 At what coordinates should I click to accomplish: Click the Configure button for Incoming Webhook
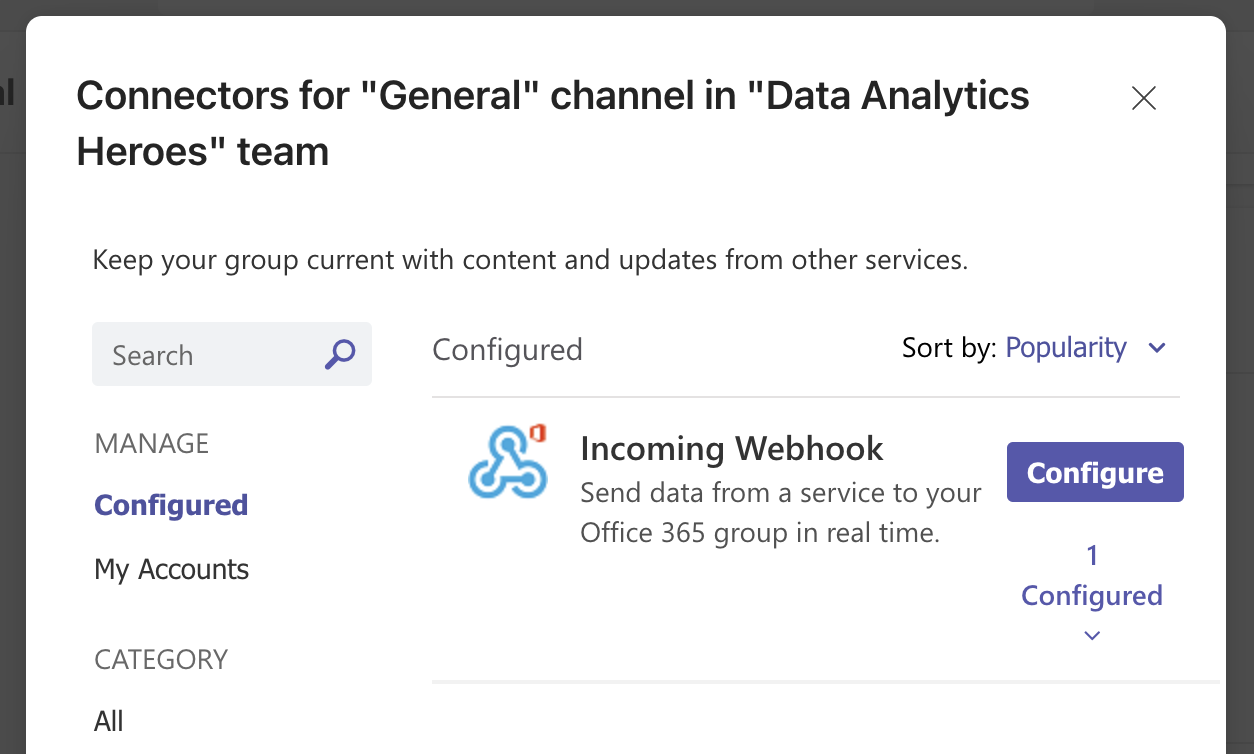(1095, 472)
